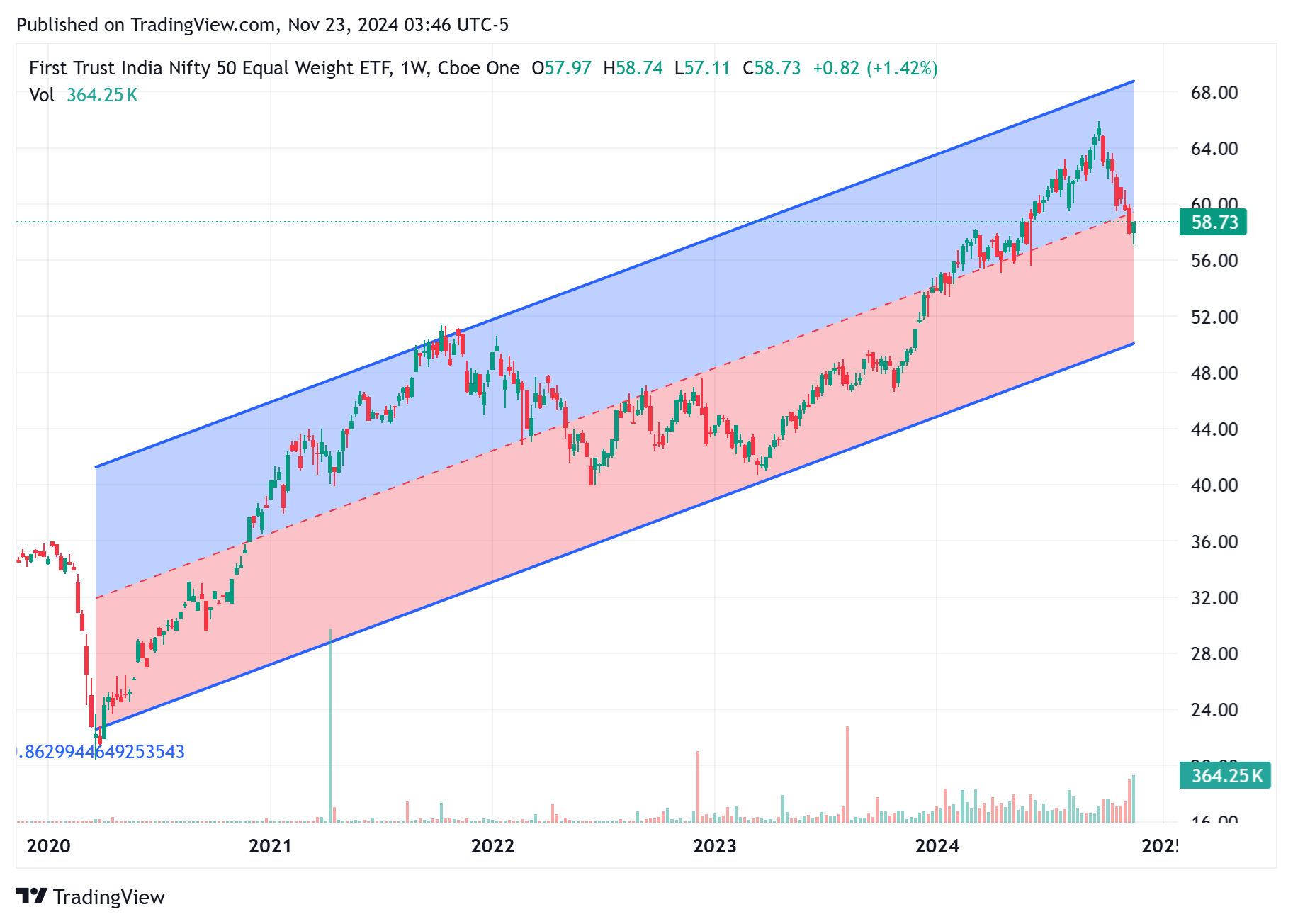Click the green 58.73 current price tag
This screenshot has width=1293, height=924.
coord(1213,222)
